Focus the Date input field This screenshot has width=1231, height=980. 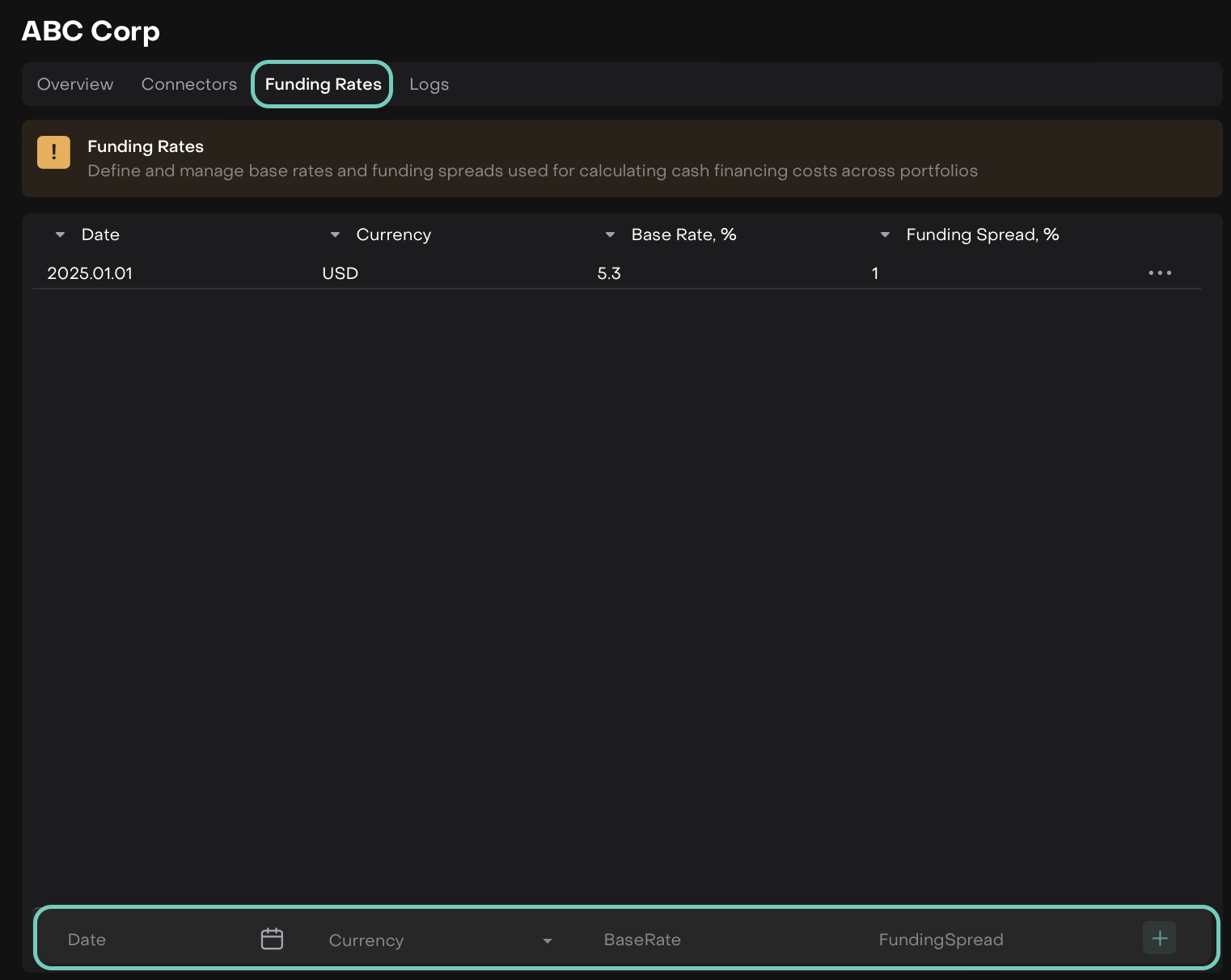[x=154, y=940]
